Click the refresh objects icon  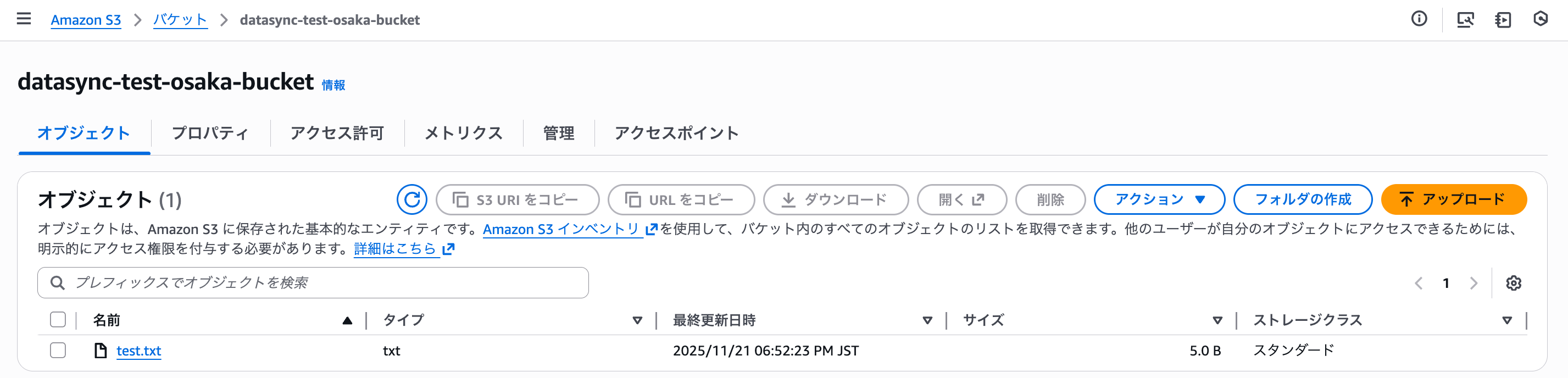(412, 199)
